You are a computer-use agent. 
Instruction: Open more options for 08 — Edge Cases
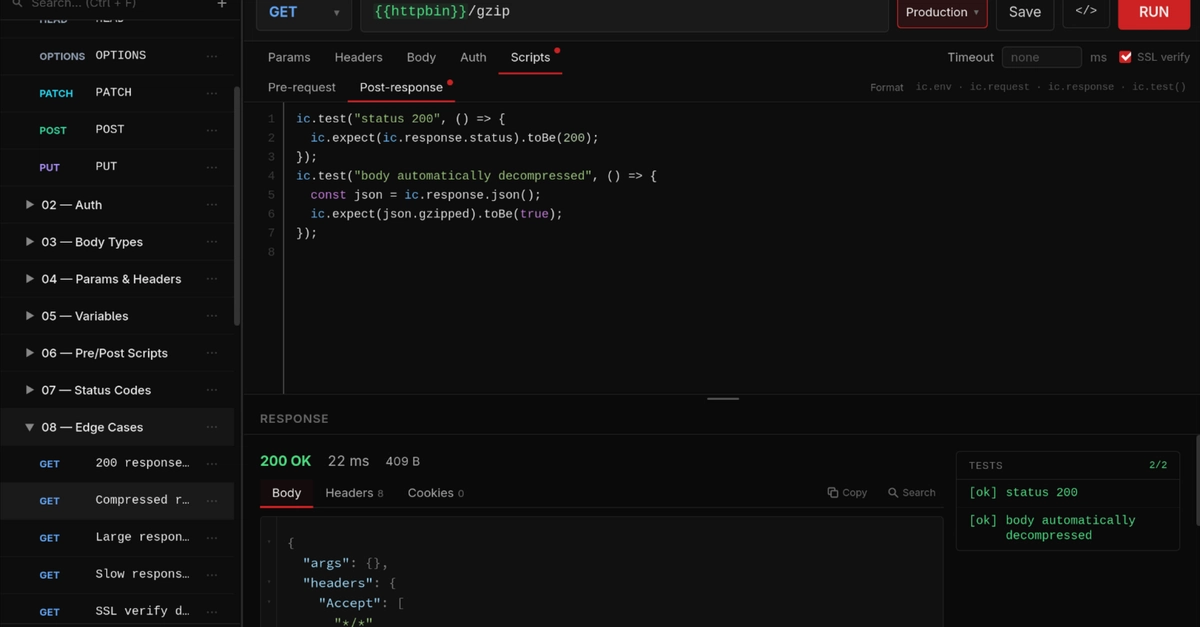212,427
